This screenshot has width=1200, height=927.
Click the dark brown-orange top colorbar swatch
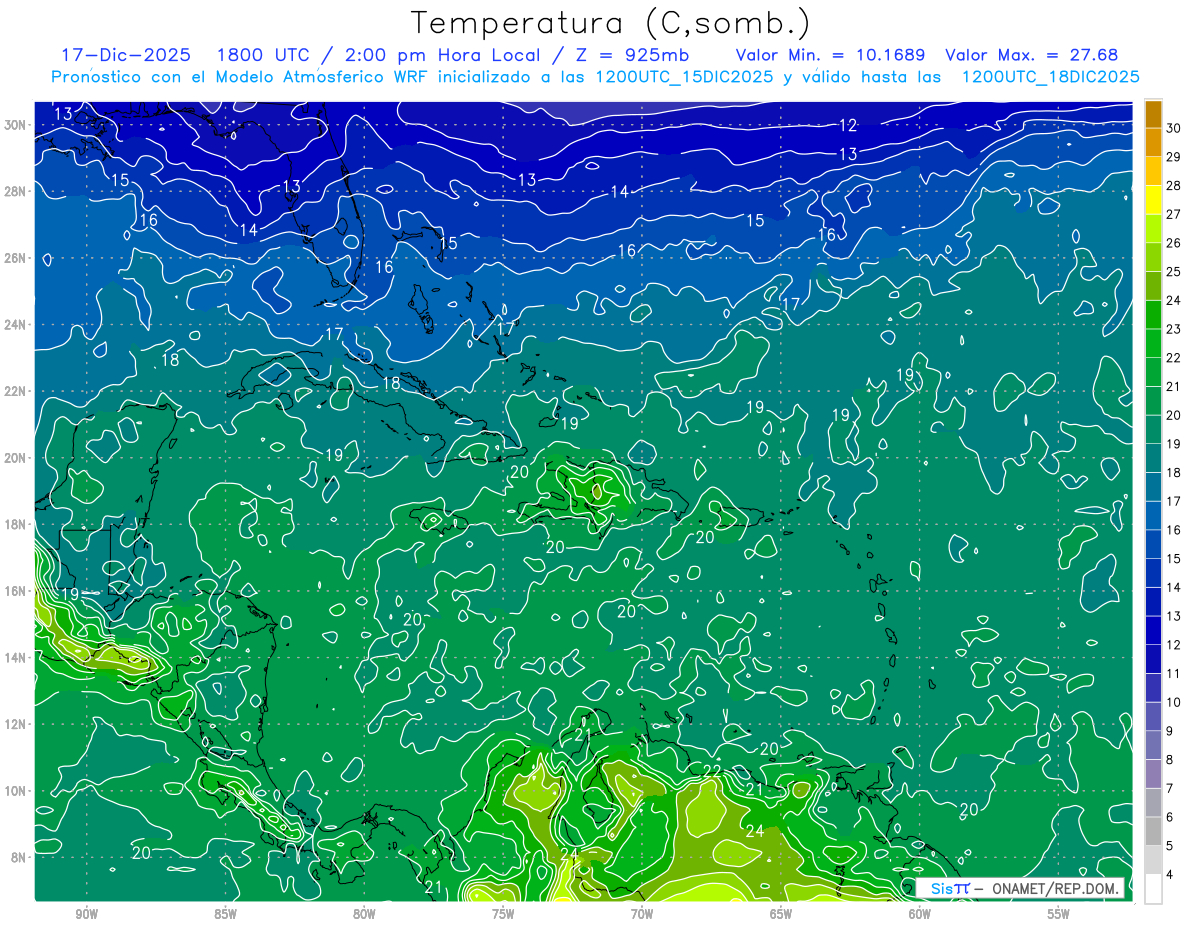coord(1153,113)
